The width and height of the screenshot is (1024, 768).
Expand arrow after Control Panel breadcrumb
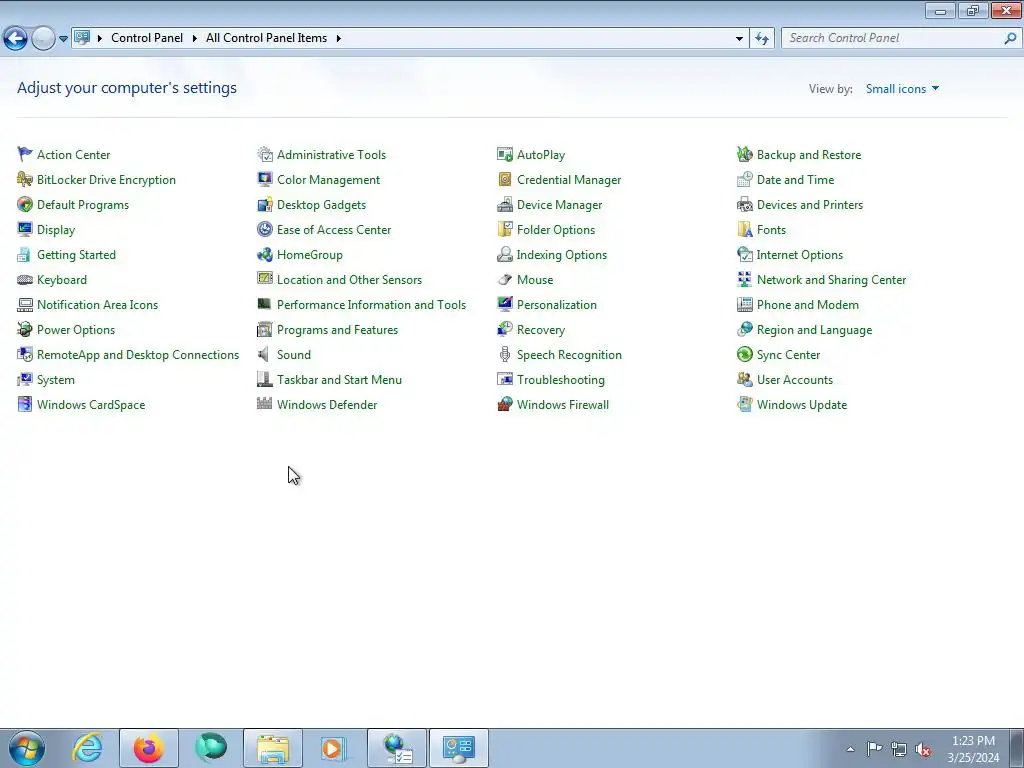point(195,38)
